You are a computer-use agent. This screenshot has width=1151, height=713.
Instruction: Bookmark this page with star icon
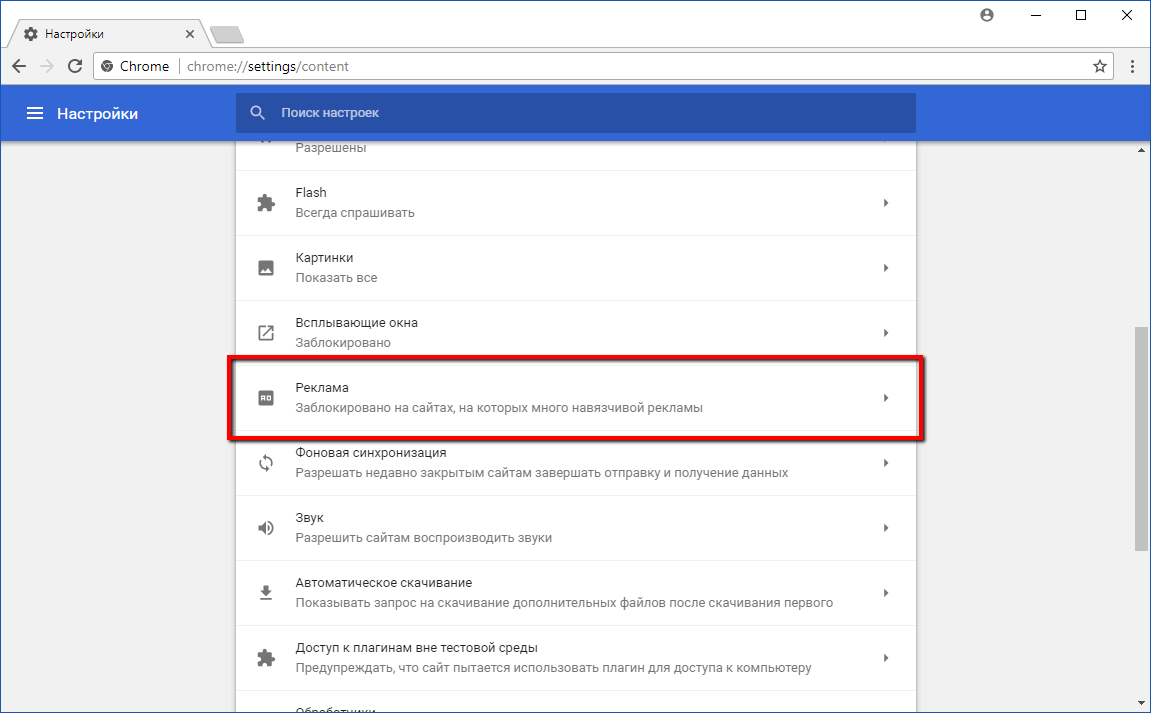pyautogui.click(x=1100, y=66)
